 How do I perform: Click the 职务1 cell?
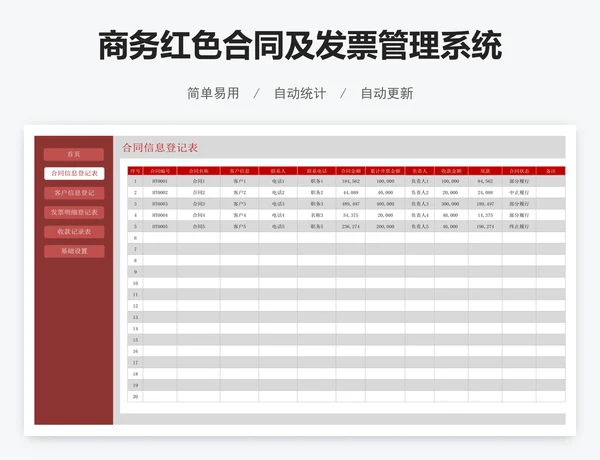coord(317,181)
